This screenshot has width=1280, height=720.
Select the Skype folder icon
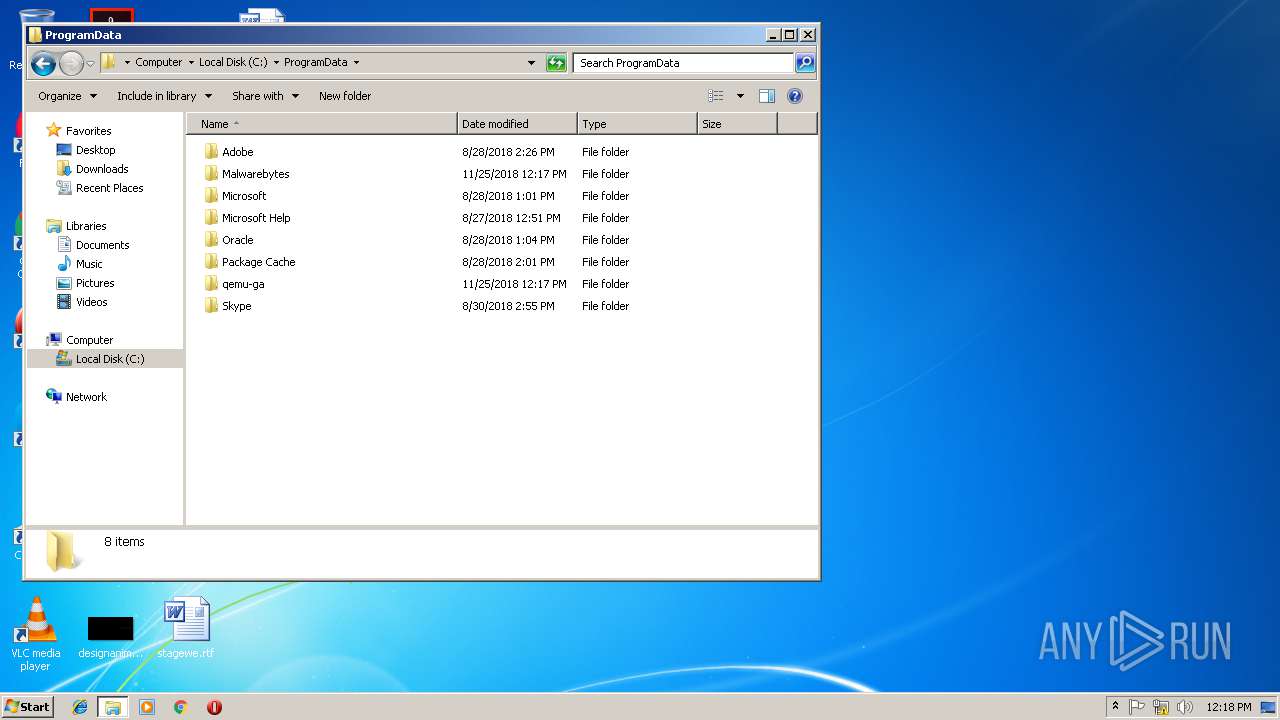pos(211,305)
